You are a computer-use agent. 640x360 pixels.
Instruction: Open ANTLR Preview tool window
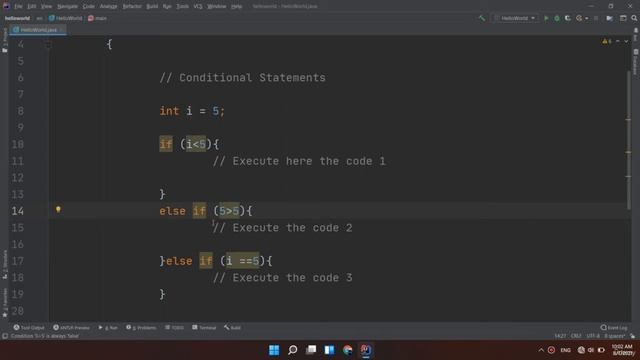71,328
